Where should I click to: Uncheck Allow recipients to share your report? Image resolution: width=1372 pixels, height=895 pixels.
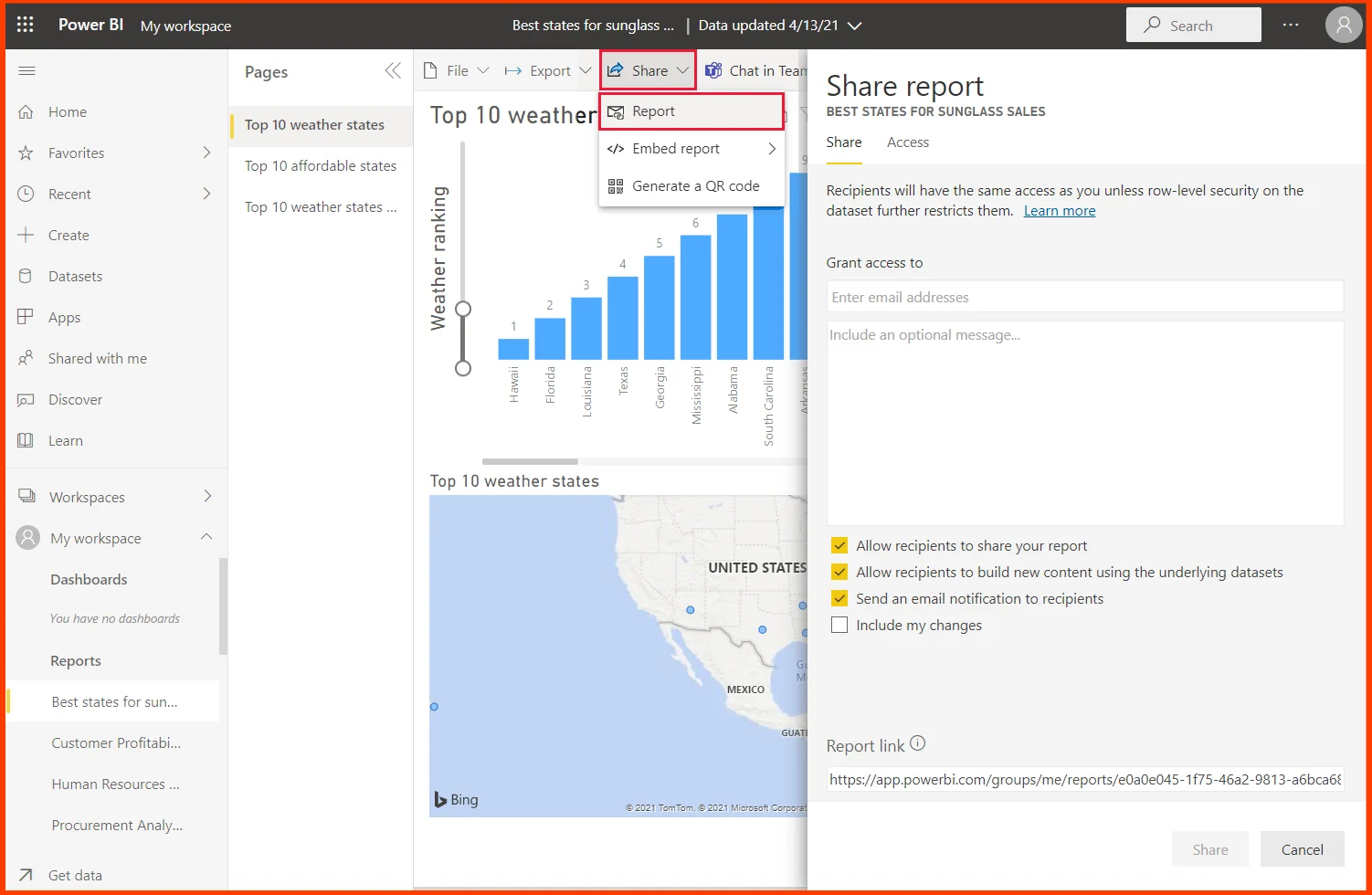(x=839, y=545)
